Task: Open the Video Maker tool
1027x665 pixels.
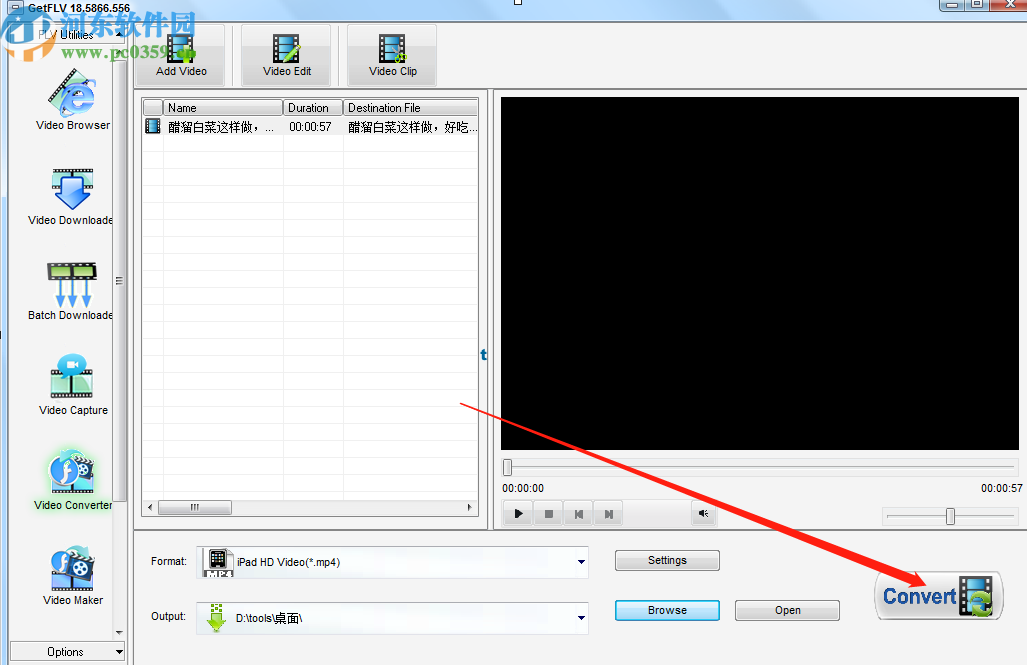Action: click(x=71, y=566)
